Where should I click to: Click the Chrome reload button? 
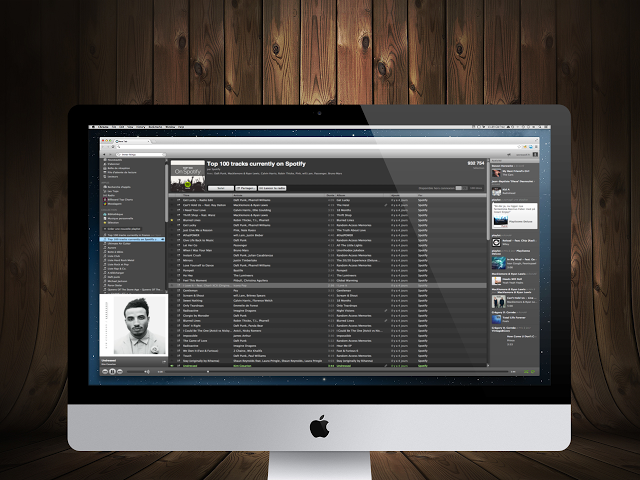click(x=113, y=147)
